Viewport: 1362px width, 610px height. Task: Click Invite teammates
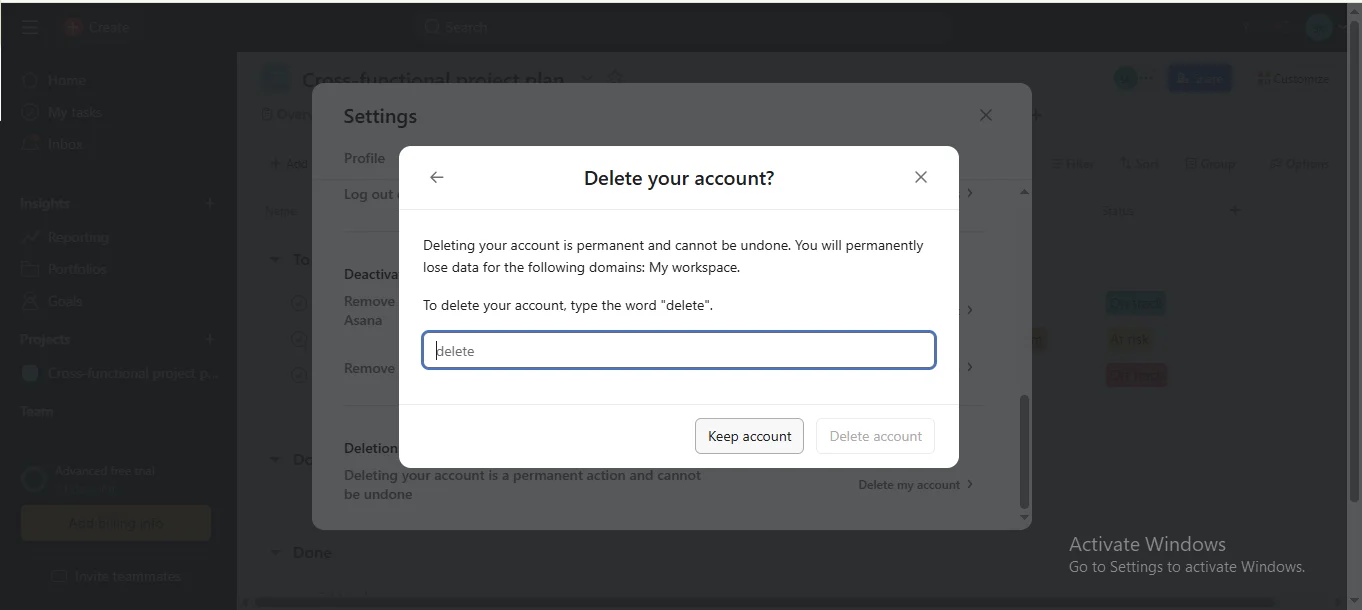[x=116, y=576]
